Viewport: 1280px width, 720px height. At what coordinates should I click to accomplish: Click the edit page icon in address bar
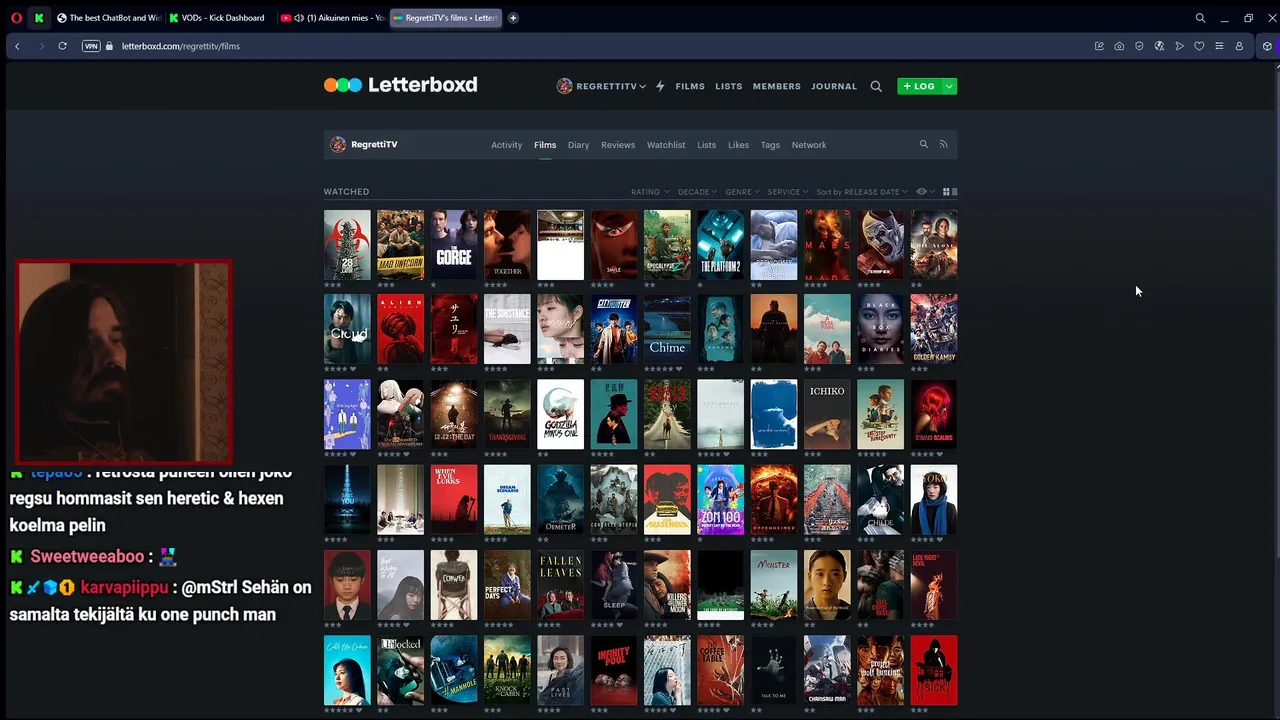coord(1099,46)
